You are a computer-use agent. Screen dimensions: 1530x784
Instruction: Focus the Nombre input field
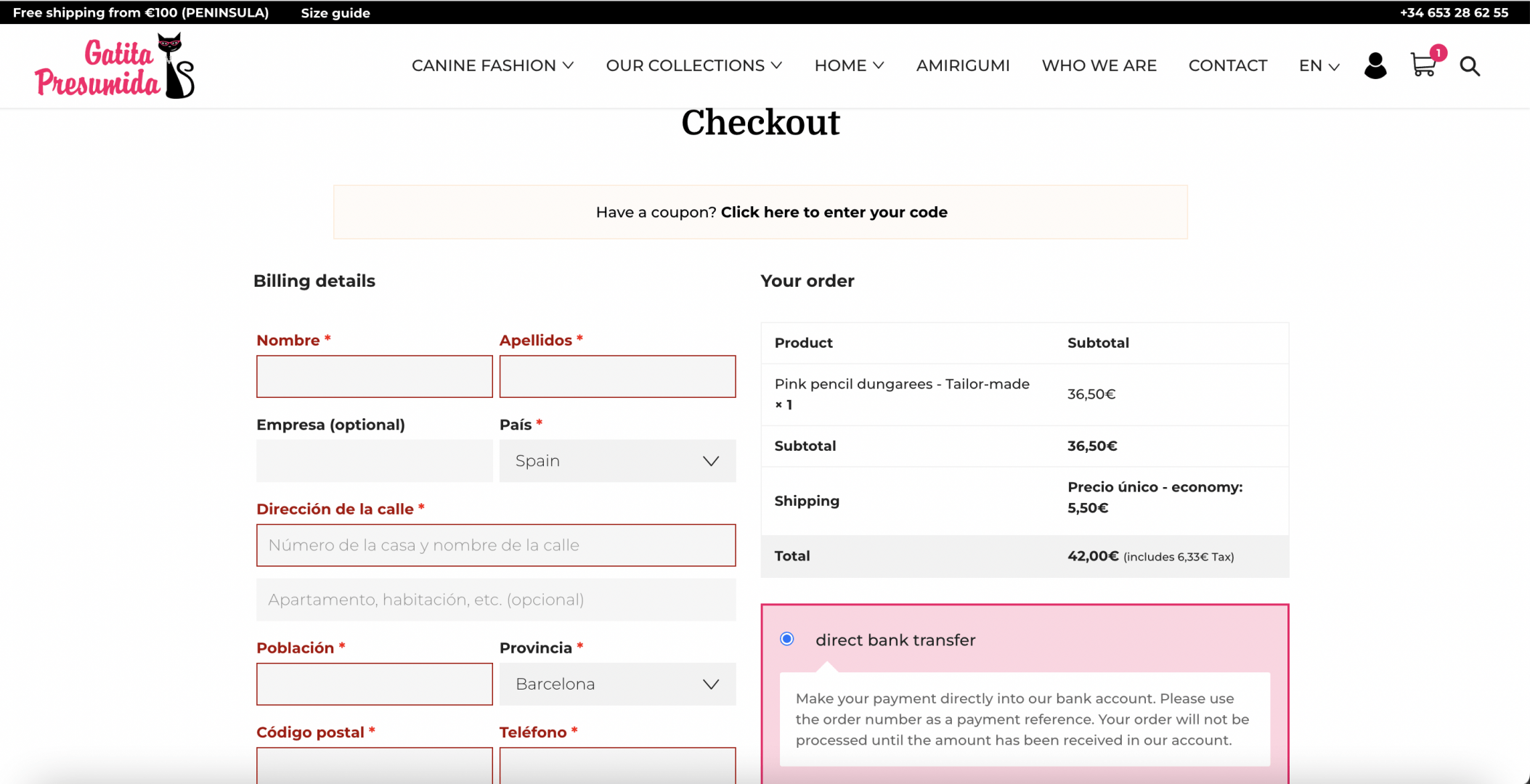[x=374, y=376]
